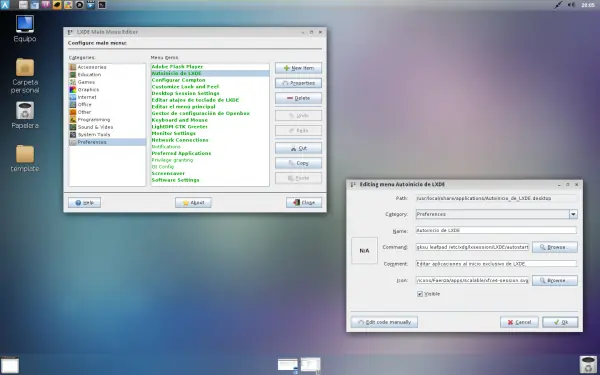
Task: Open the Papelera trash desktop icon
Action: (x=25, y=115)
